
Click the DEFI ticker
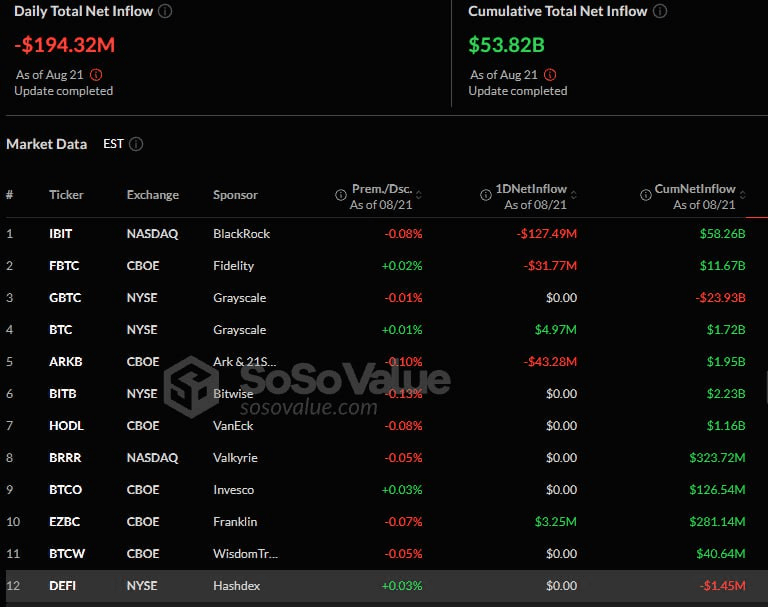pos(63,586)
